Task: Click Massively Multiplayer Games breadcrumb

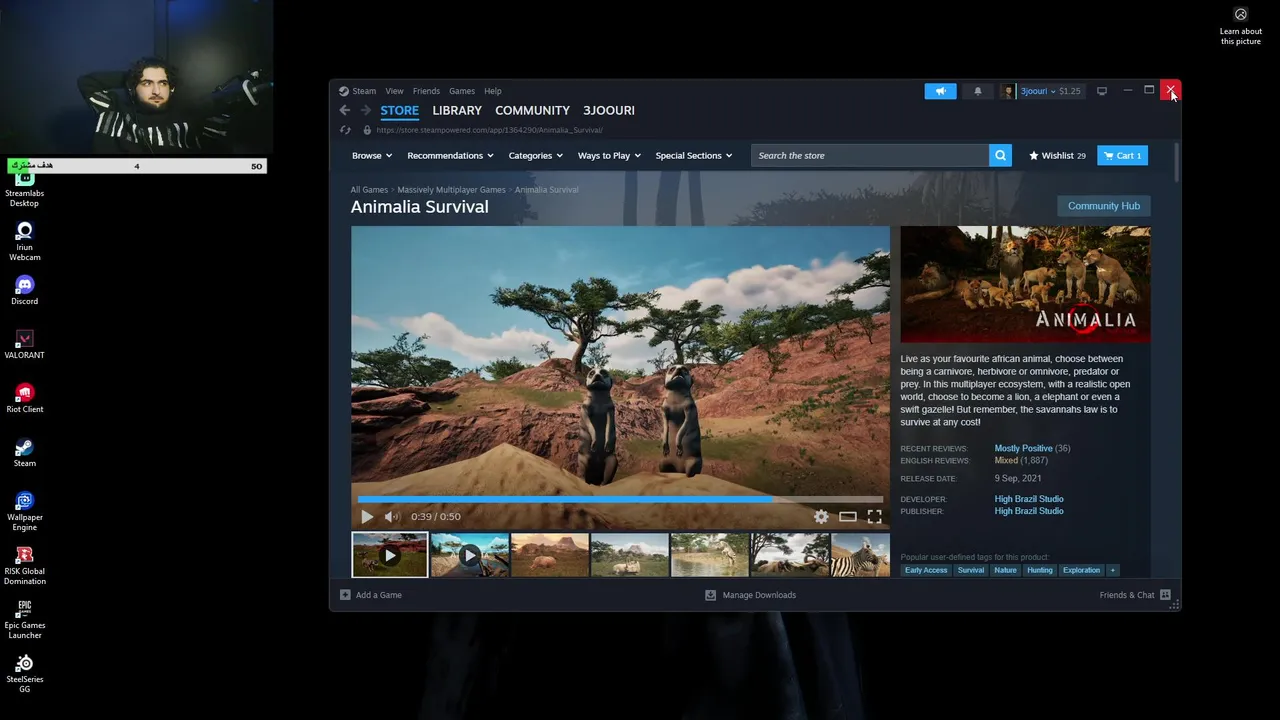Action: (451, 190)
